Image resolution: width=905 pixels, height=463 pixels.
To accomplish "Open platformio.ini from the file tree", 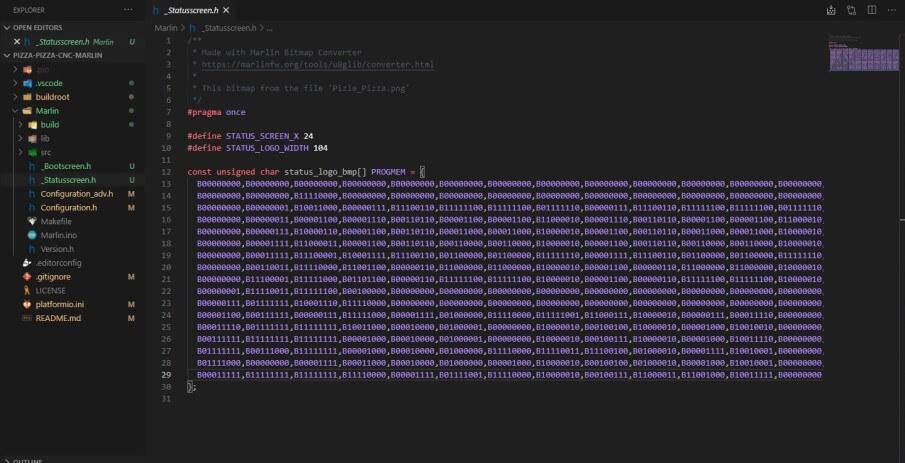I will (x=59, y=303).
